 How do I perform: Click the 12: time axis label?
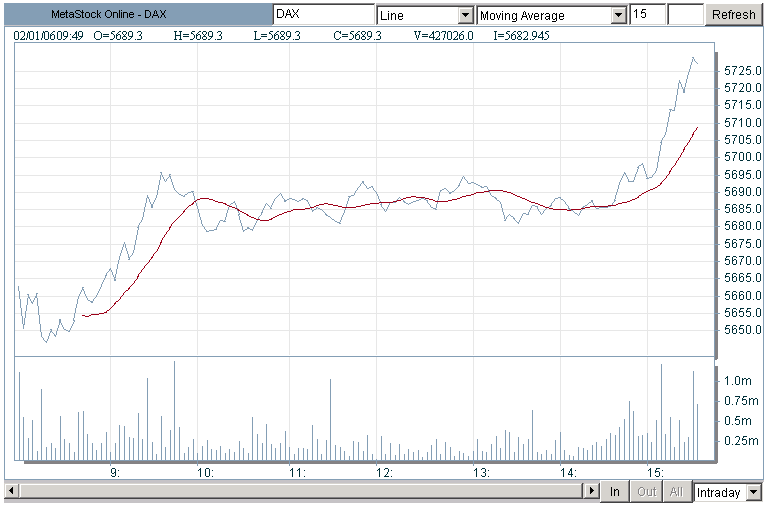384,473
